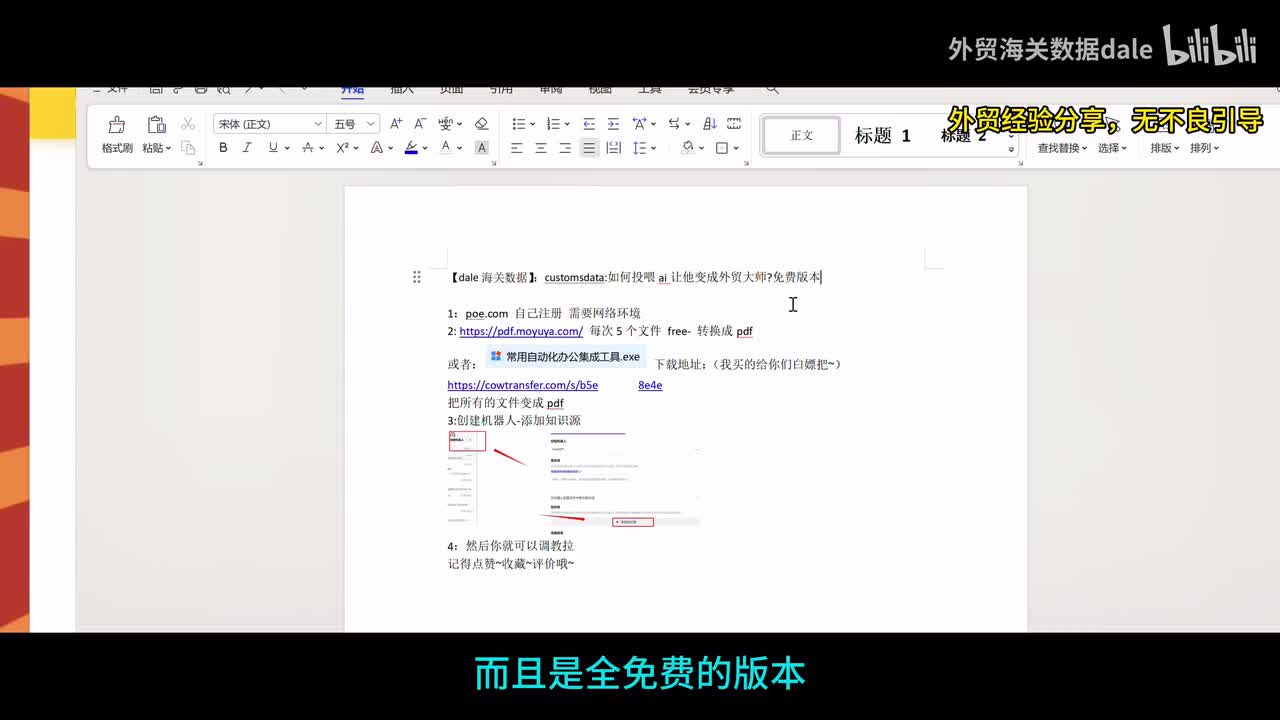Click the decrease indent icon

(589, 124)
